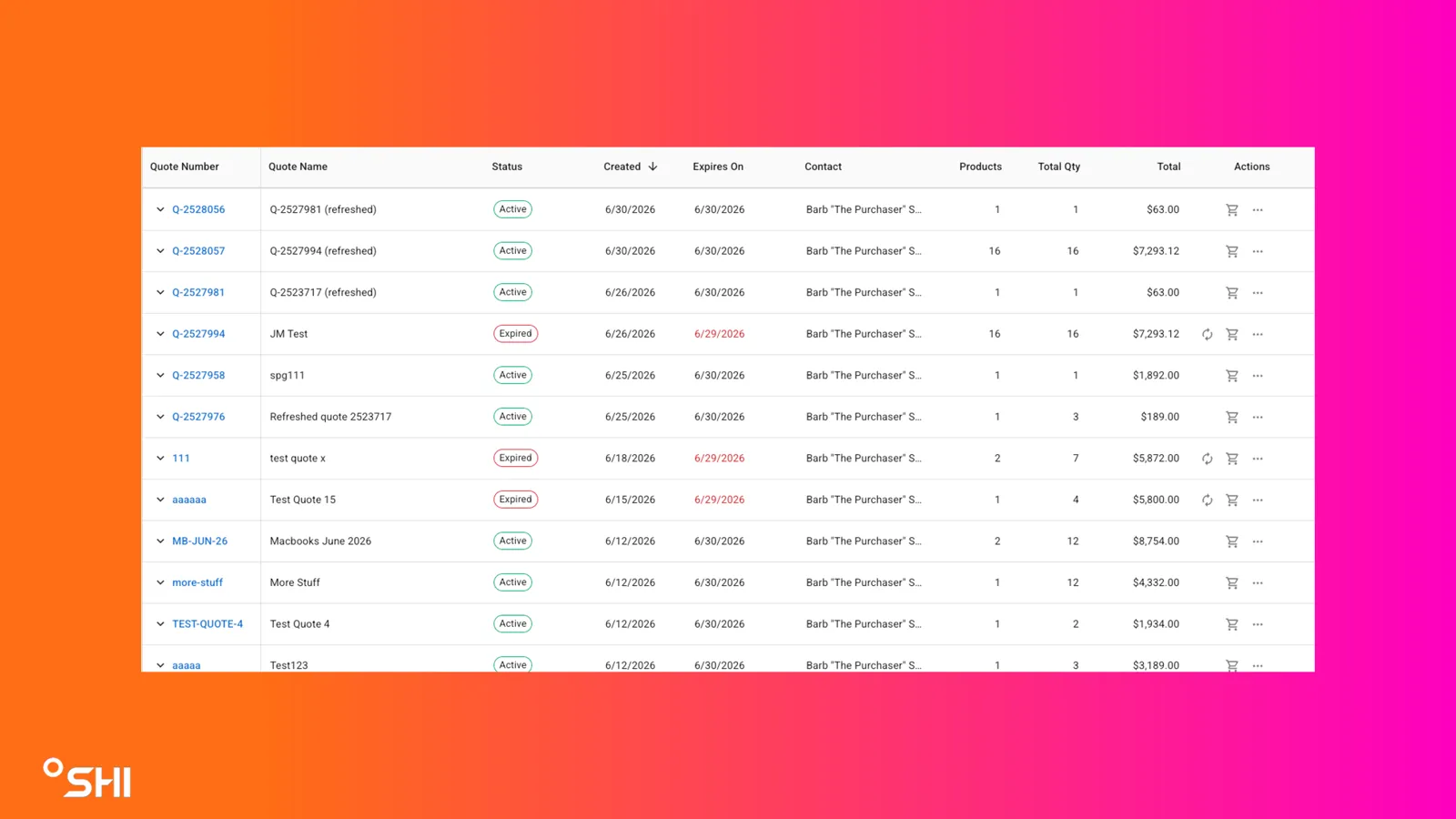Sort by Status column header
Image resolution: width=1456 pixels, height=819 pixels.
(507, 167)
